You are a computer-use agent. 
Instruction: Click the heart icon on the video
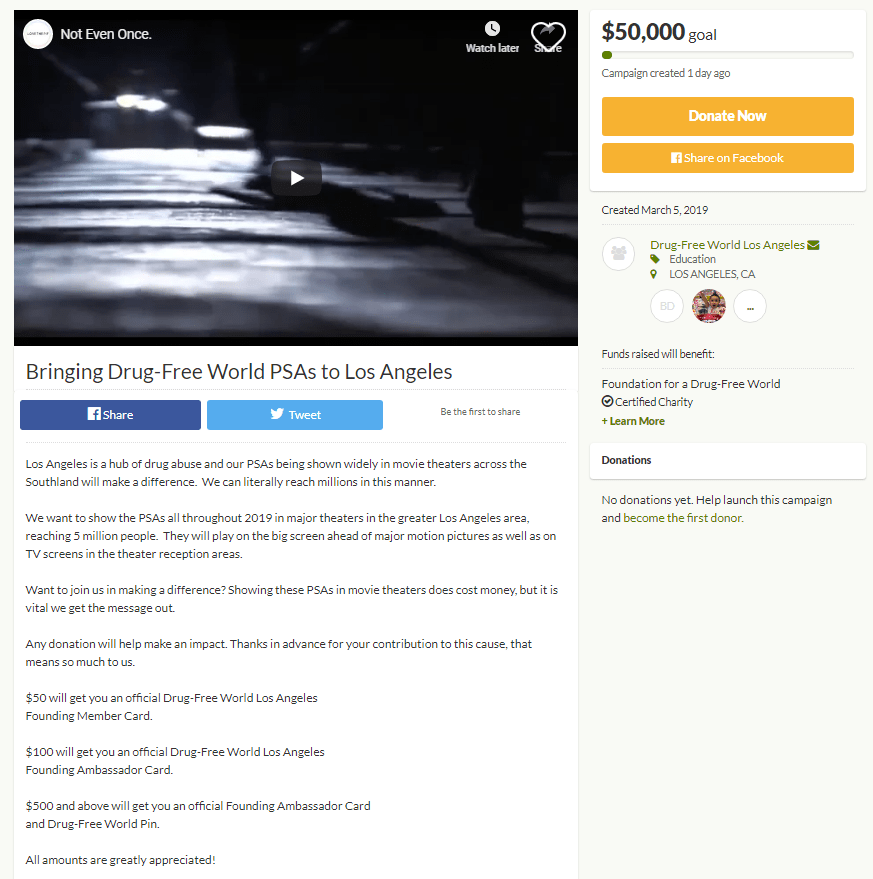tap(548, 36)
